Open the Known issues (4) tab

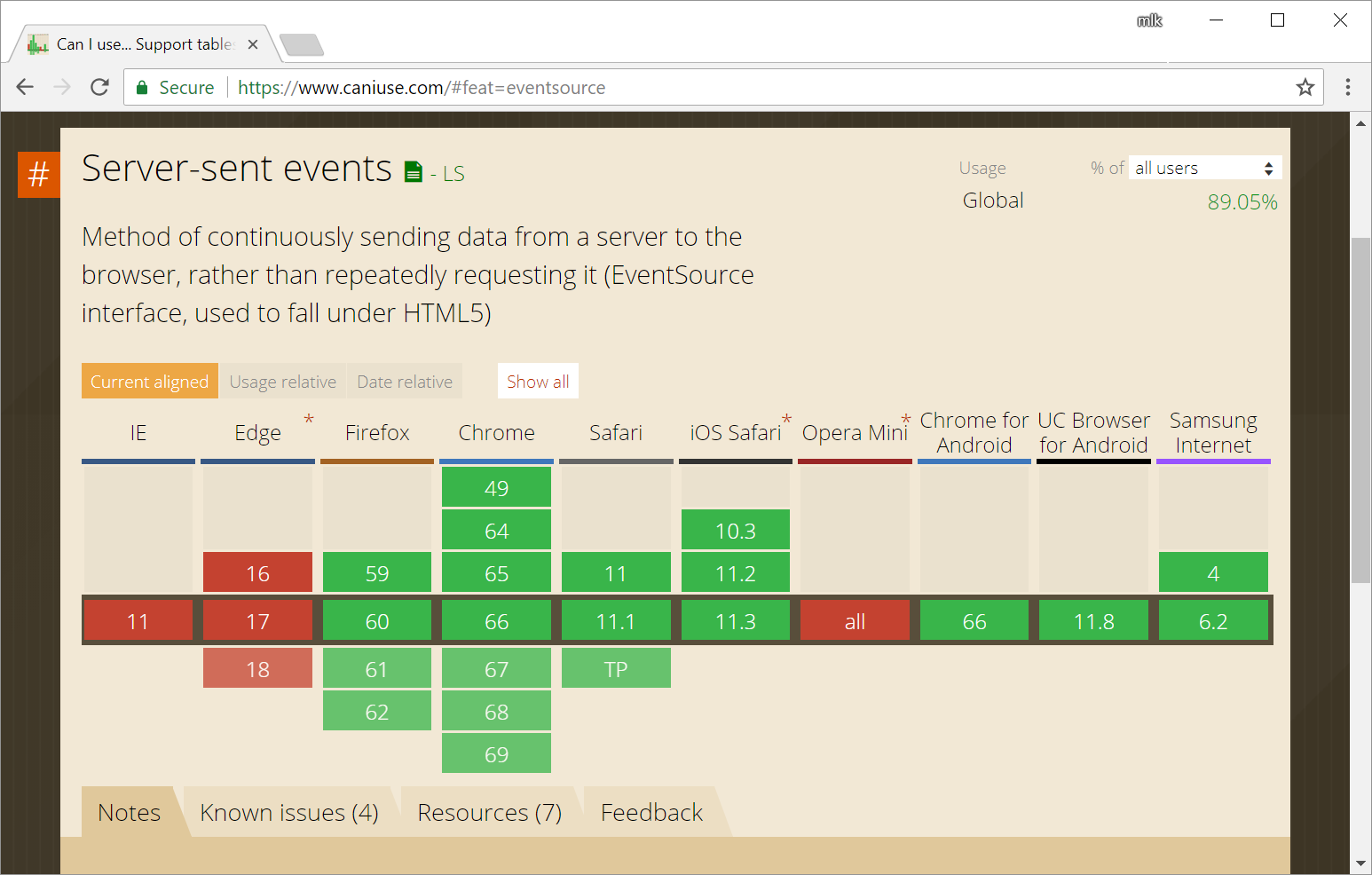289,812
